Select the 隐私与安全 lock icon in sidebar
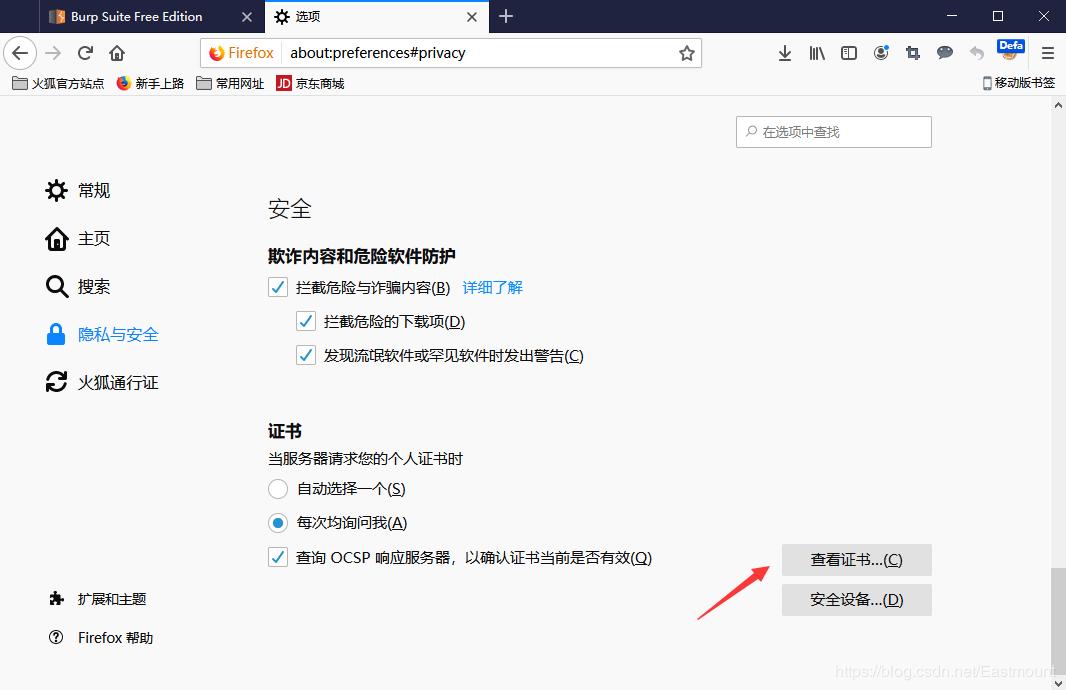The height and width of the screenshot is (690, 1066). tap(55, 334)
